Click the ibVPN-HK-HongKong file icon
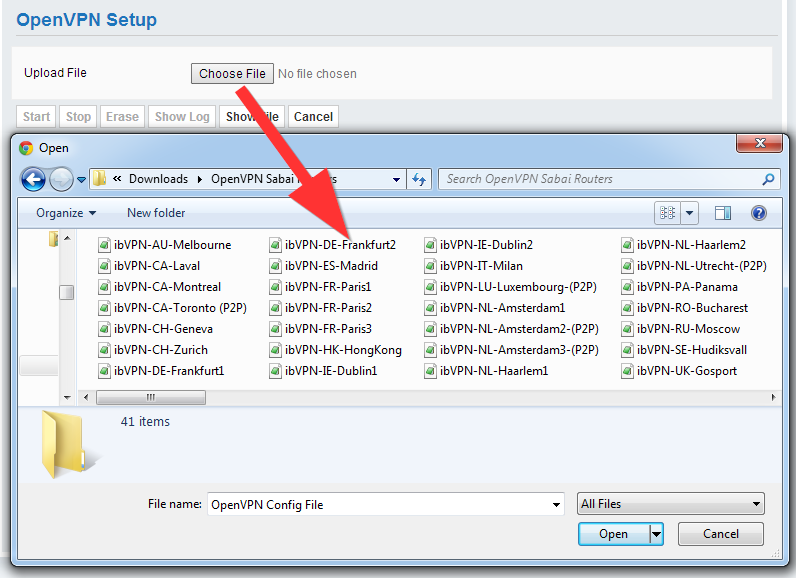 [275, 350]
